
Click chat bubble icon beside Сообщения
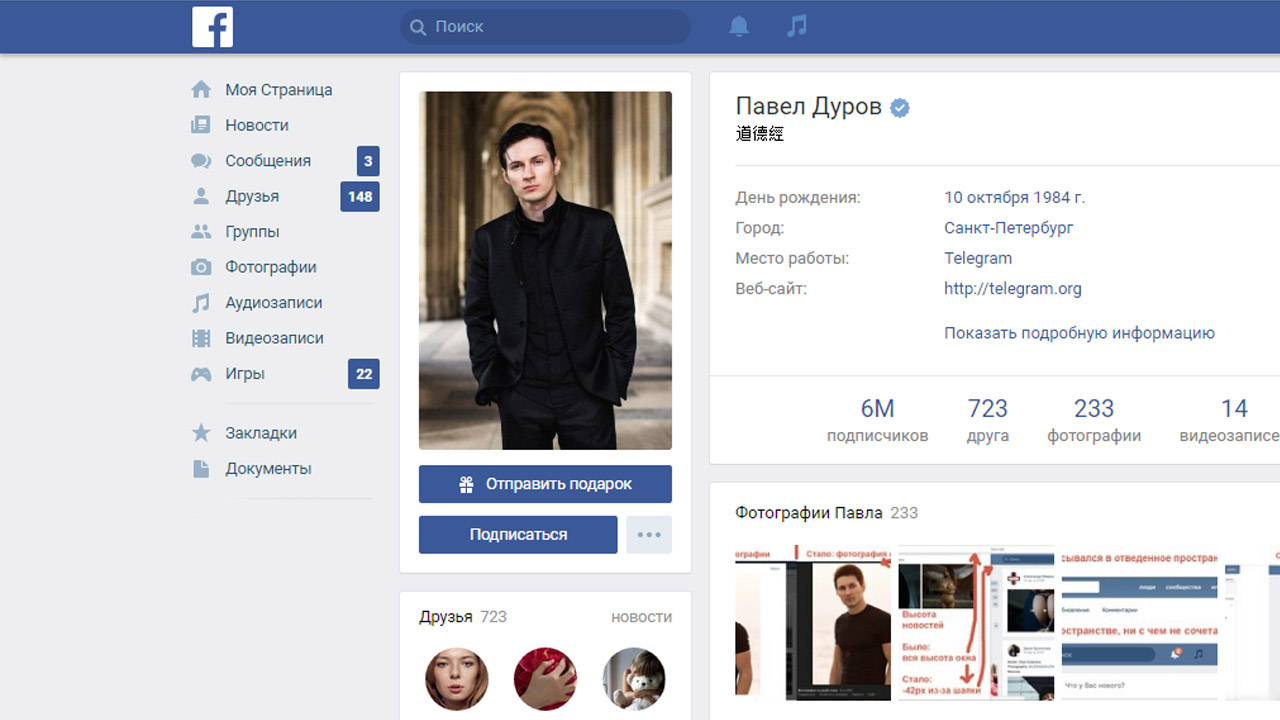pos(201,161)
